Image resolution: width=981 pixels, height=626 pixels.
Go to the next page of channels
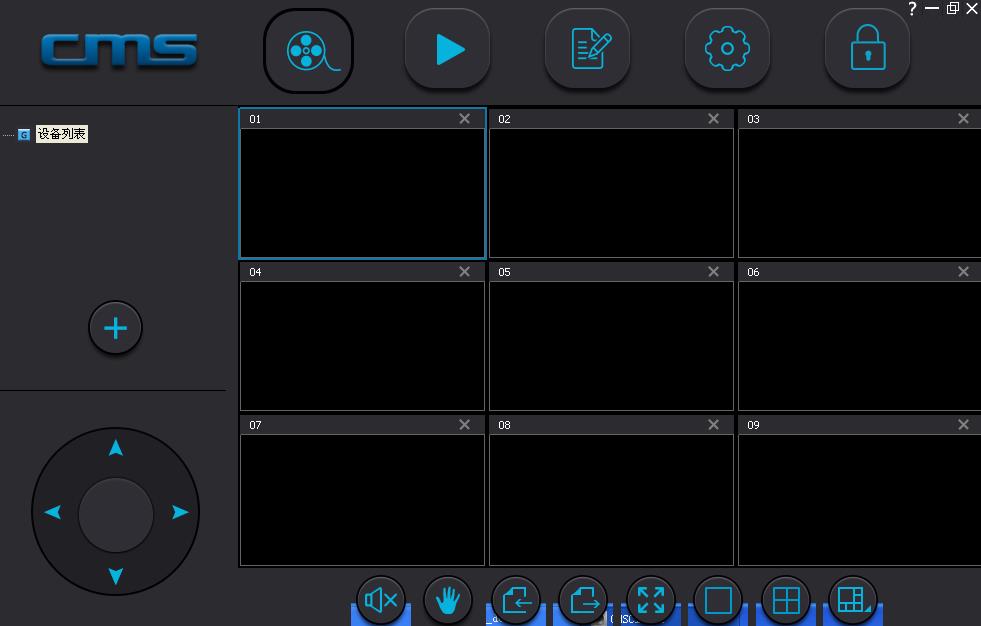coord(583,600)
